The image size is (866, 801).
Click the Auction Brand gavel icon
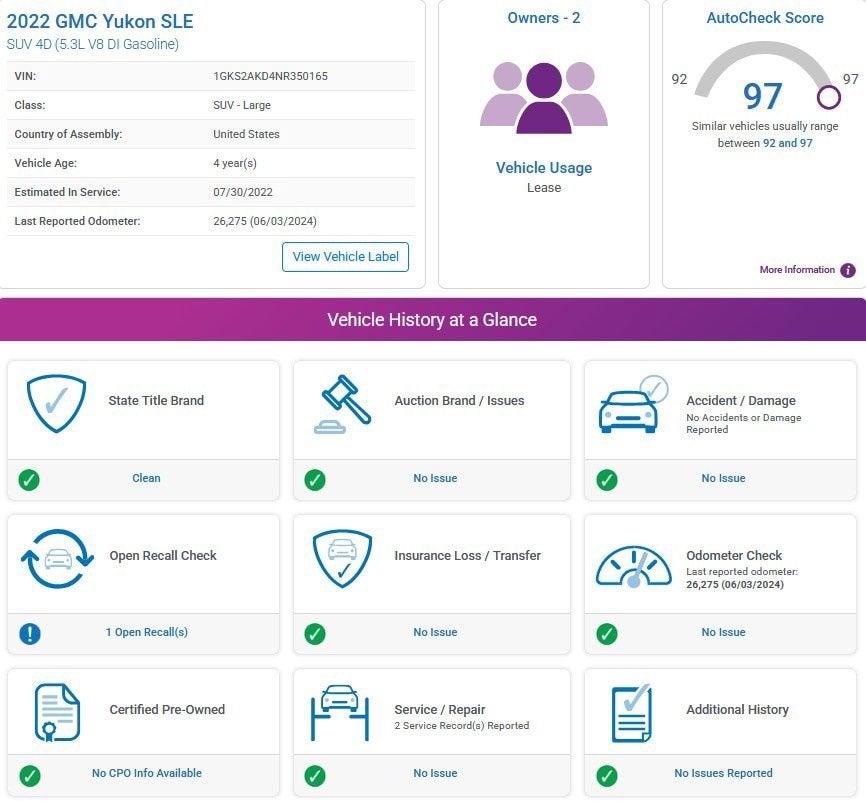point(342,404)
